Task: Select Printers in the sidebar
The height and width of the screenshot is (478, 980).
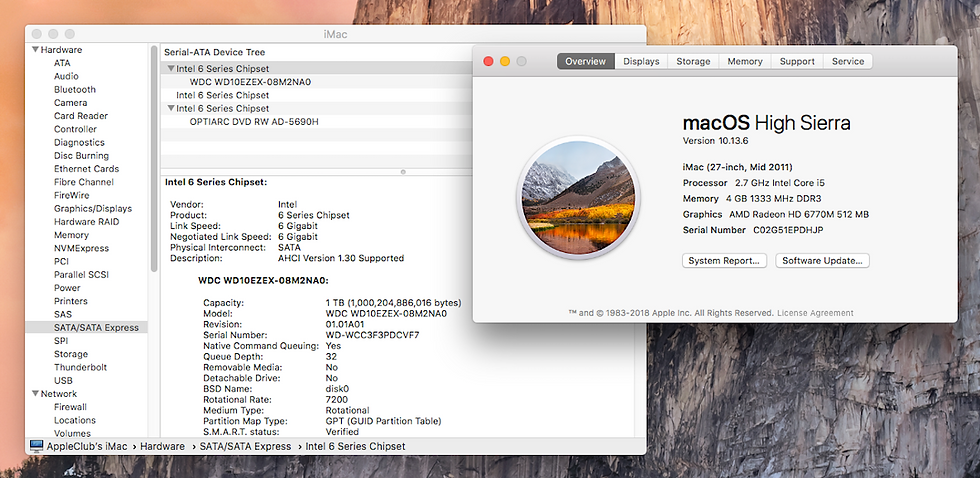Action: coord(71,301)
